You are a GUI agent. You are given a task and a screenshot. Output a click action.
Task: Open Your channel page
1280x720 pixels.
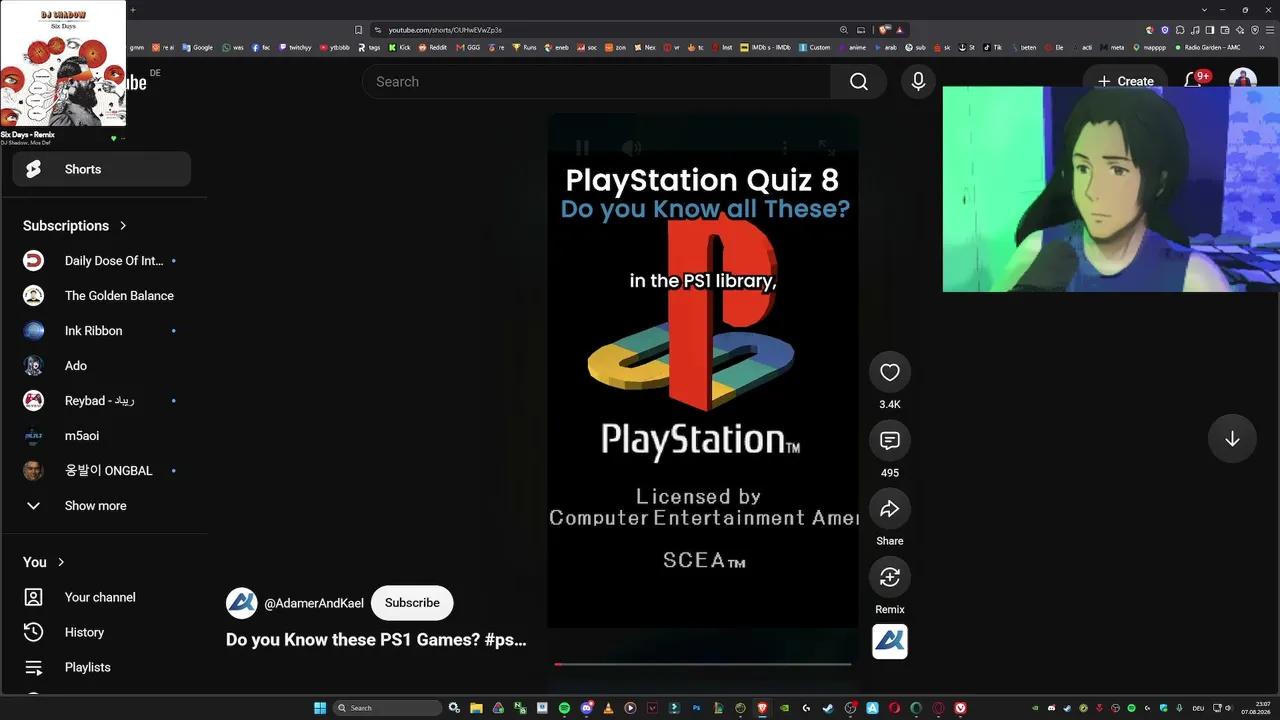click(x=101, y=597)
